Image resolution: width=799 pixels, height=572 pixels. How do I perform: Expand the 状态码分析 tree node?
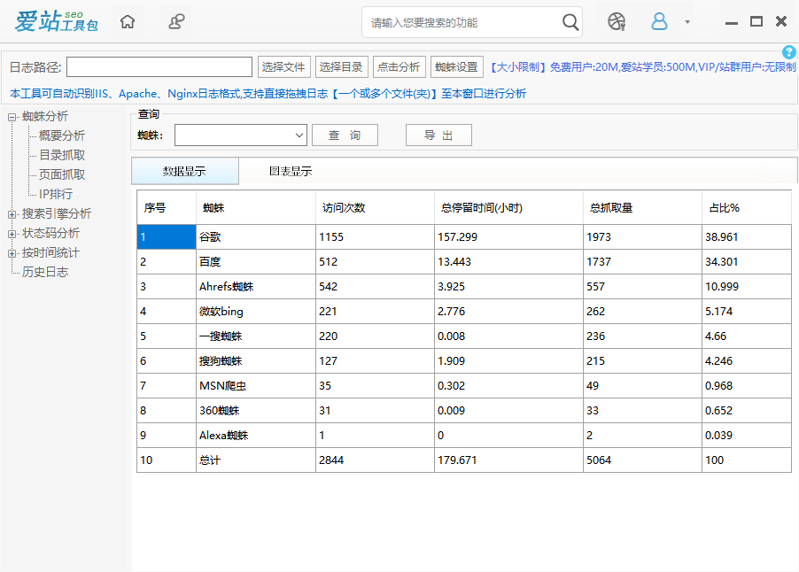12,234
